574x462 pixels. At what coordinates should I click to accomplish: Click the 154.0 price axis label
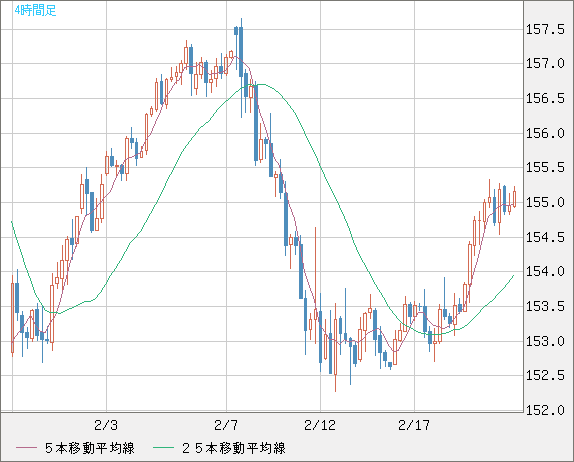(x=545, y=272)
